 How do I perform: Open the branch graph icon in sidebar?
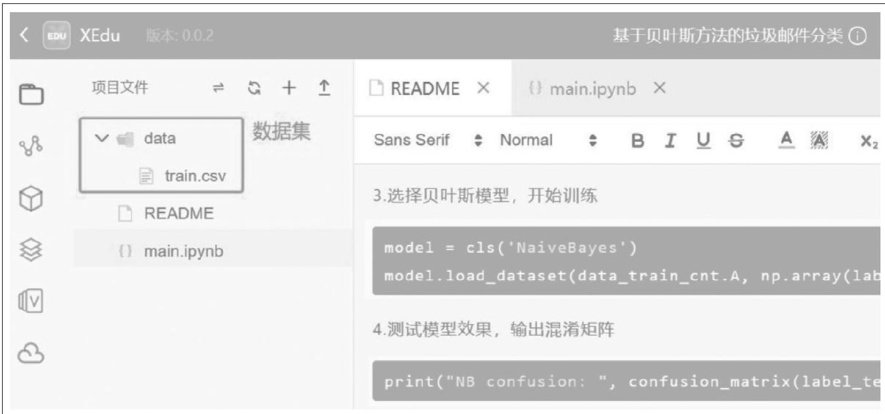point(32,146)
